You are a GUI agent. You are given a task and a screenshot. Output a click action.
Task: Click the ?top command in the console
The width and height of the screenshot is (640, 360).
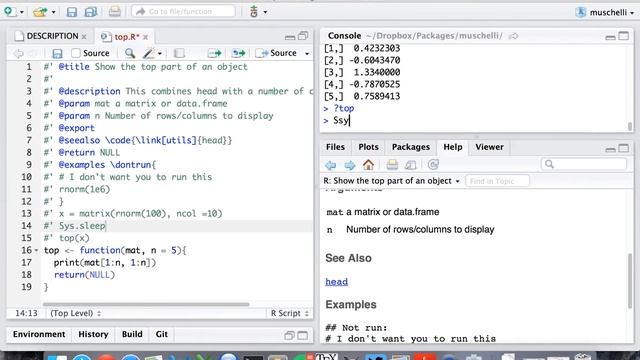point(344,109)
